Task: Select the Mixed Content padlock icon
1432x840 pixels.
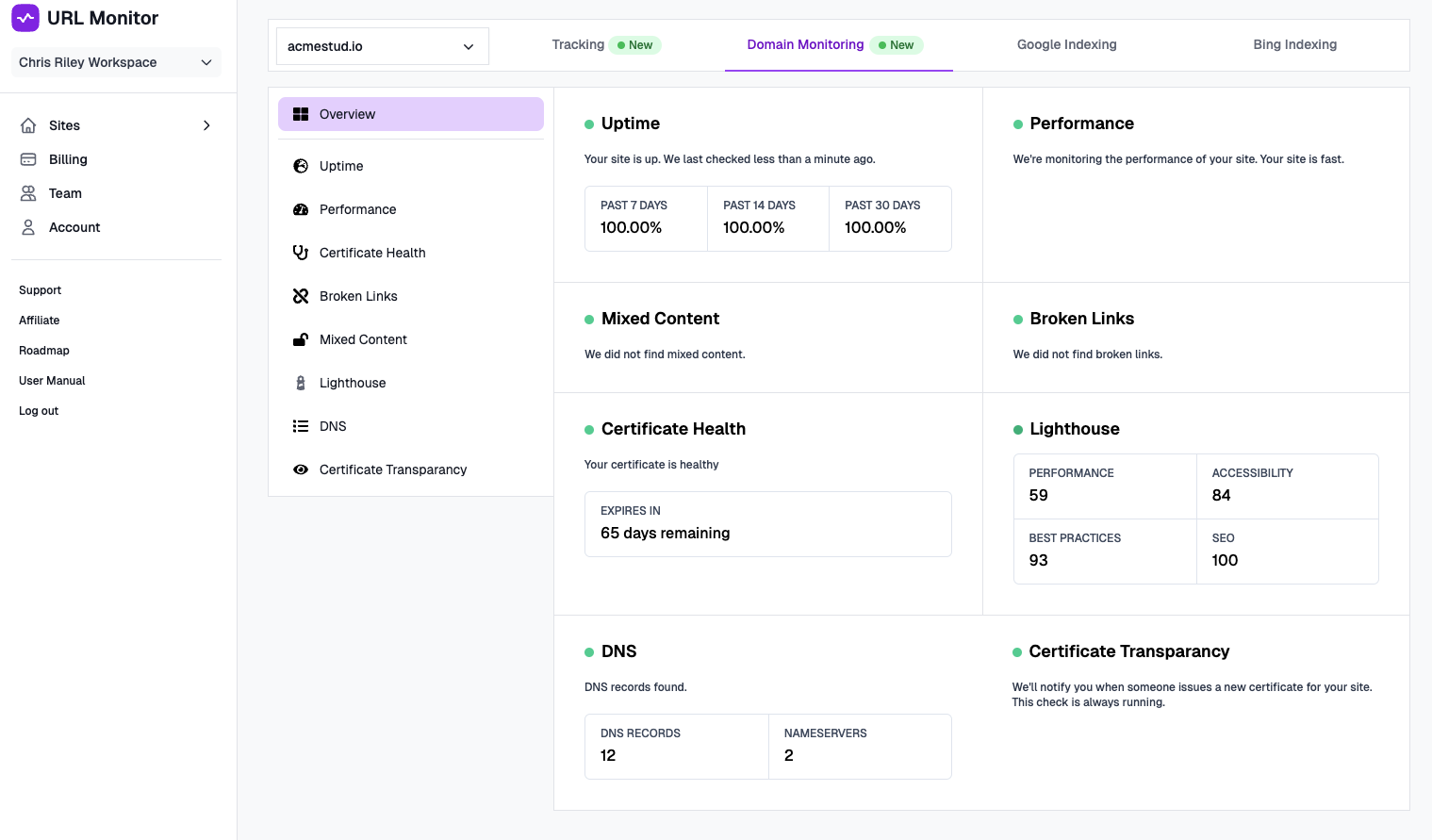Action: pos(300,339)
